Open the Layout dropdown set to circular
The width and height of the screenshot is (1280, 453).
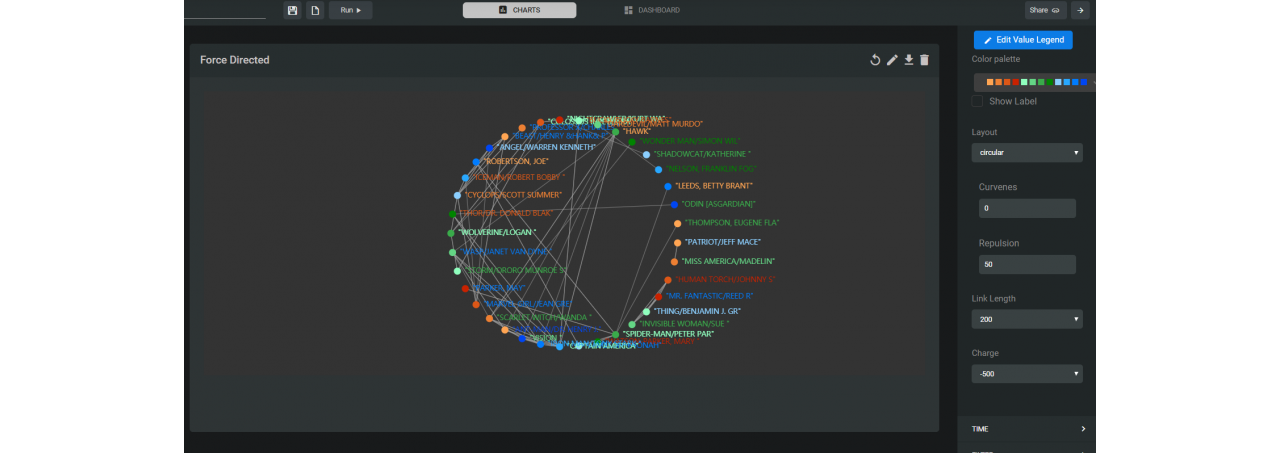pyautogui.click(x=1026, y=153)
